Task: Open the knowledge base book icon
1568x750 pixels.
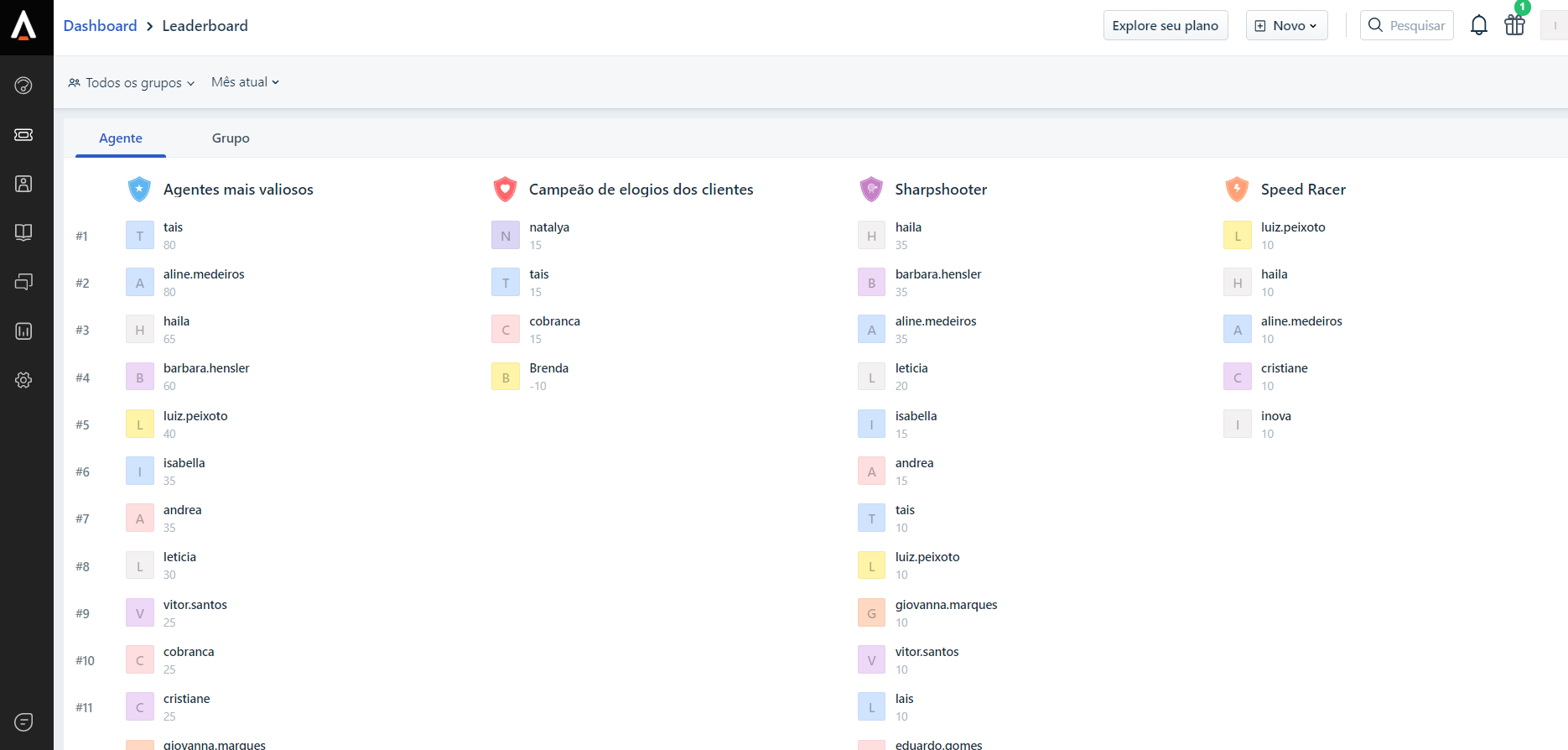Action: pyautogui.click(x=23, y=232)
